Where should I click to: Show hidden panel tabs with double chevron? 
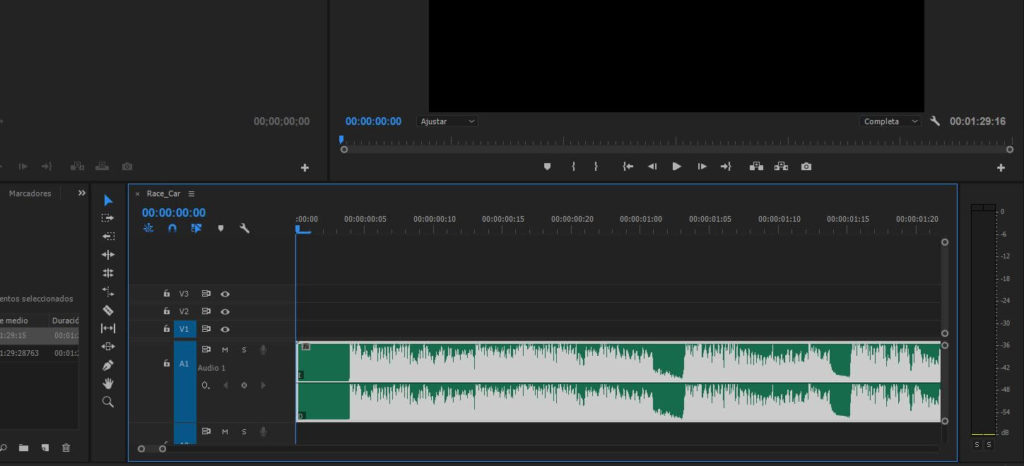(x=82, y=193)
